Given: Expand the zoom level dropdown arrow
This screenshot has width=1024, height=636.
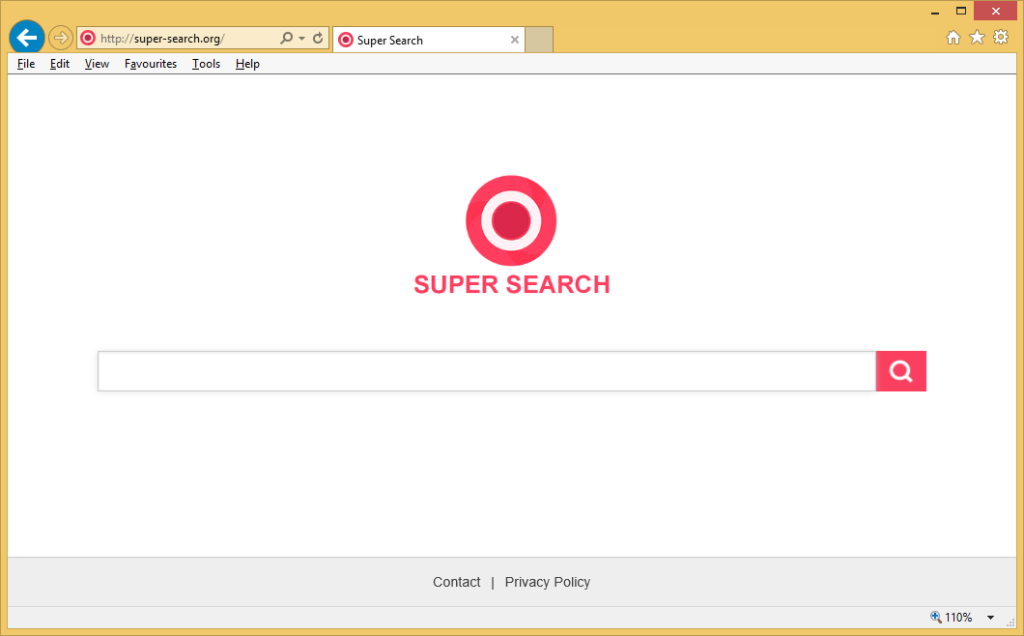Looking at the screenshot, I should pyautogui.click(x=990, y=618).
